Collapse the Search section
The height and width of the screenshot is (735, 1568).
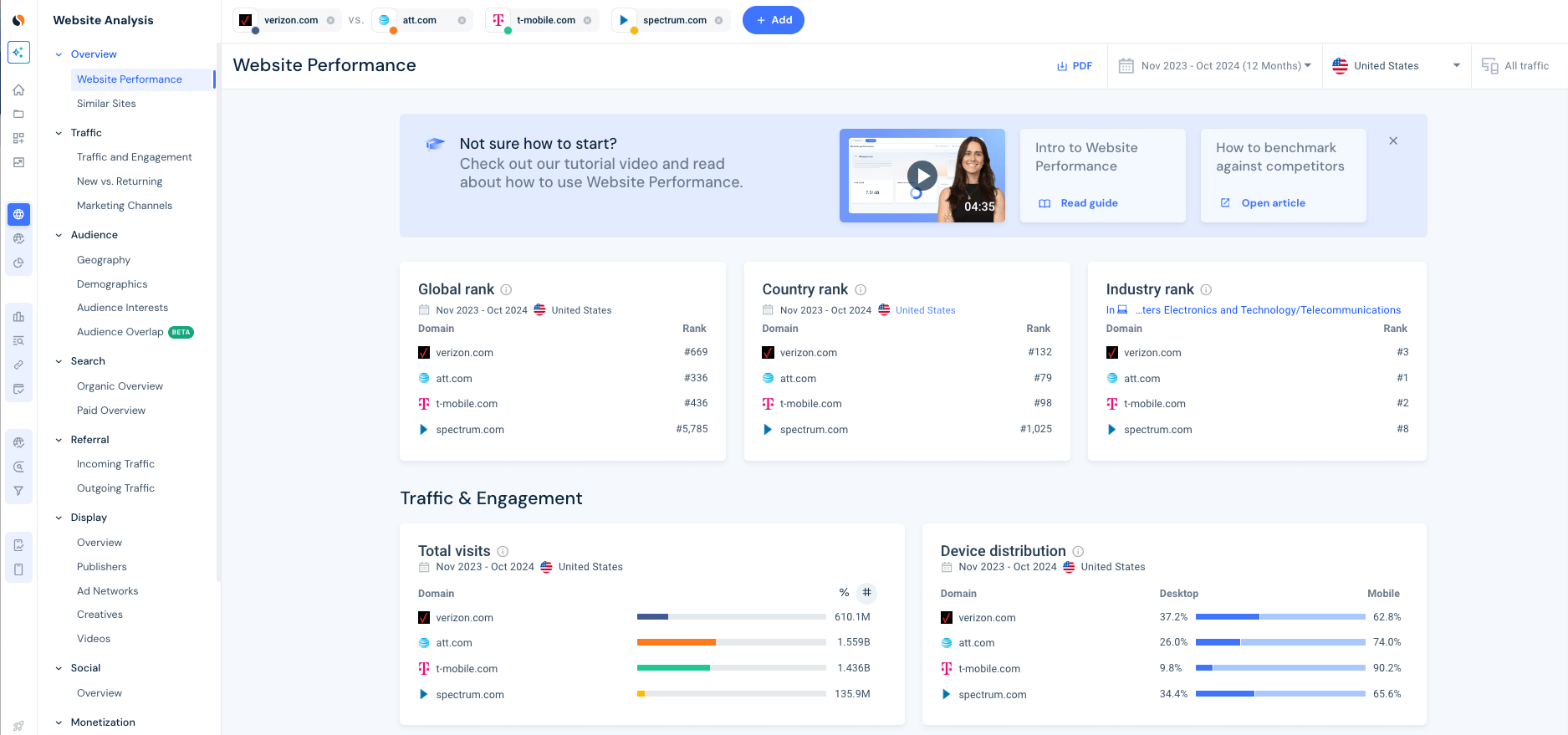point(59,361)
